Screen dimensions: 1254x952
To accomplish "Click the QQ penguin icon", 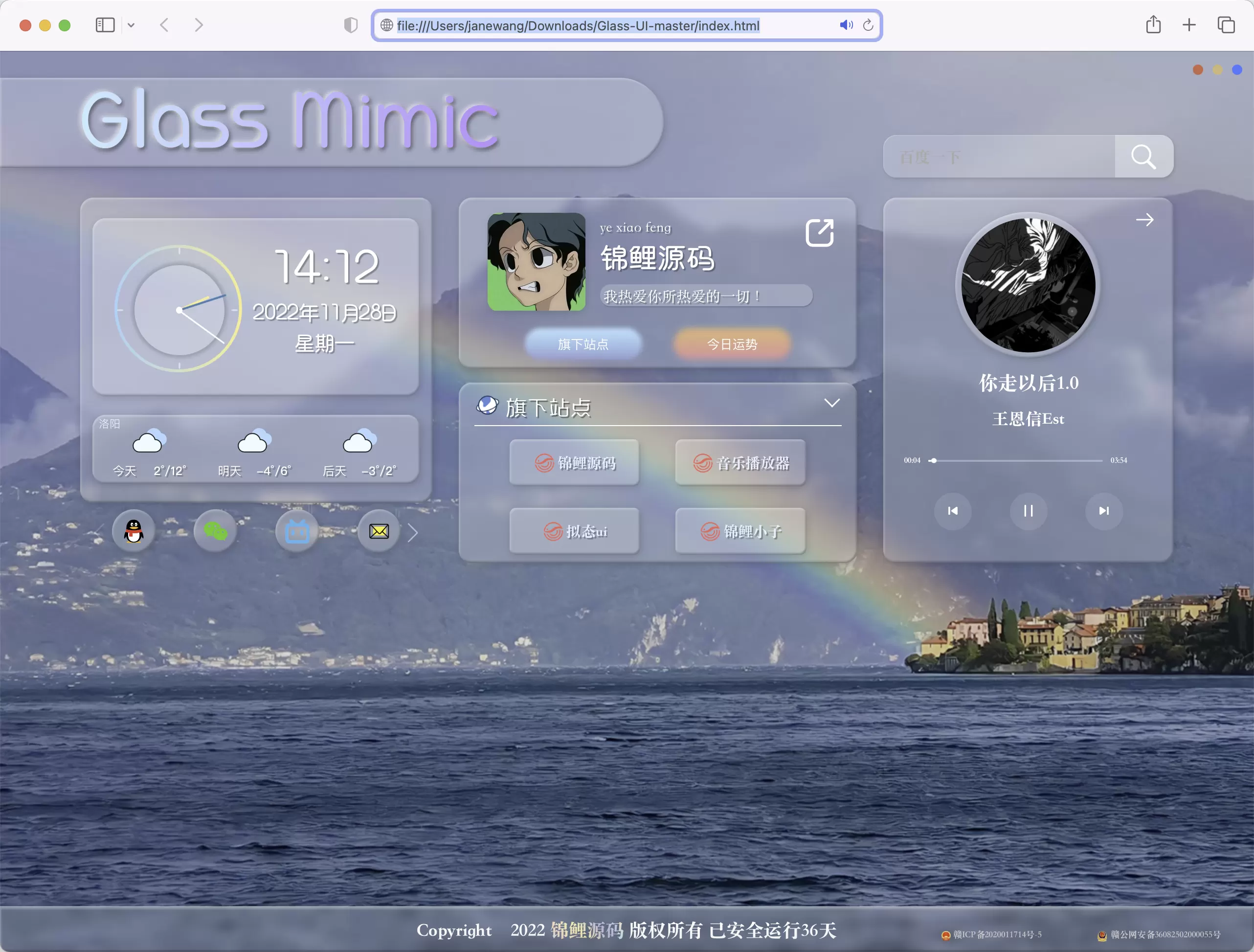I will [133, 531].
